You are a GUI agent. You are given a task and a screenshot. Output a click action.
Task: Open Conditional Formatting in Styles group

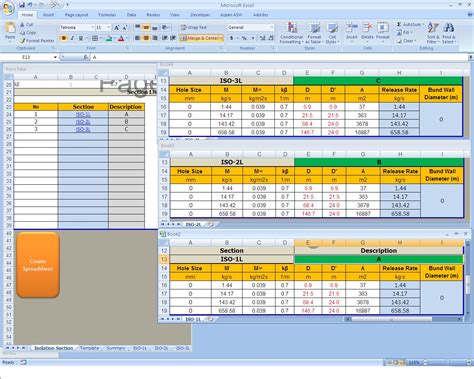[292, 33]
